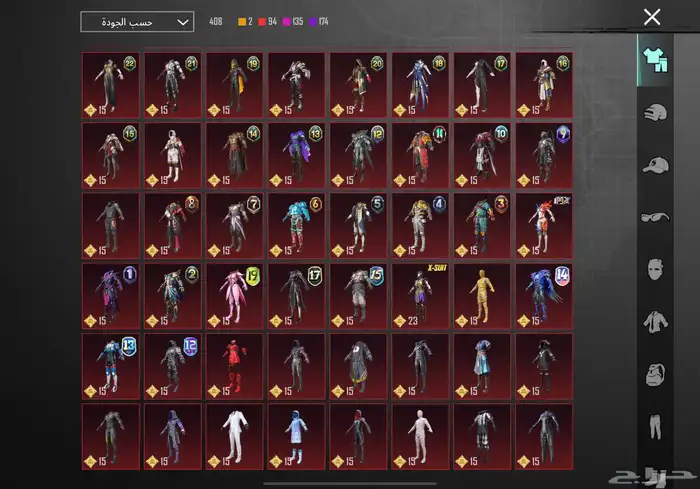Pick the all-red suit outfit
Image resolution: width=700 pixels, height=489 pixels.
[x=234, y=367]
